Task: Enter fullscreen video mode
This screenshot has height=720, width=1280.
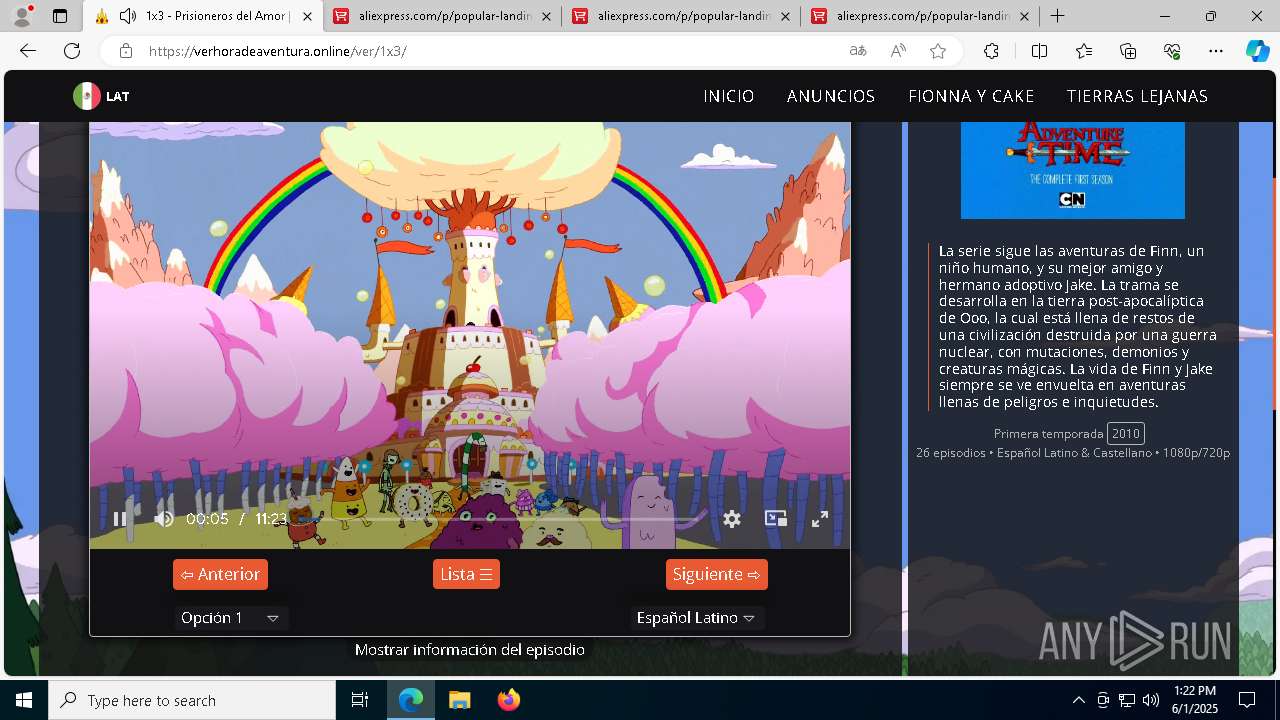Action: 820,519
